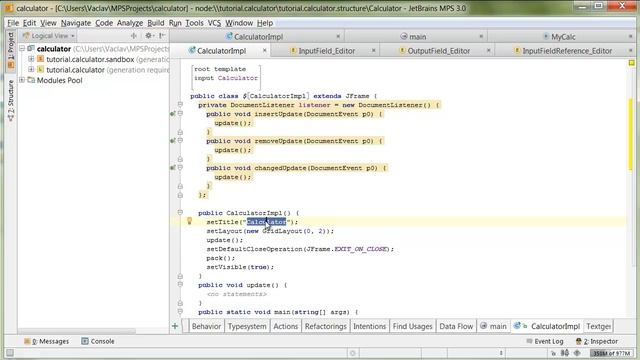This screenshot has height=360, width=640.
Task: Toggle tool window bars icon in status bar
Action: [10, 353]
